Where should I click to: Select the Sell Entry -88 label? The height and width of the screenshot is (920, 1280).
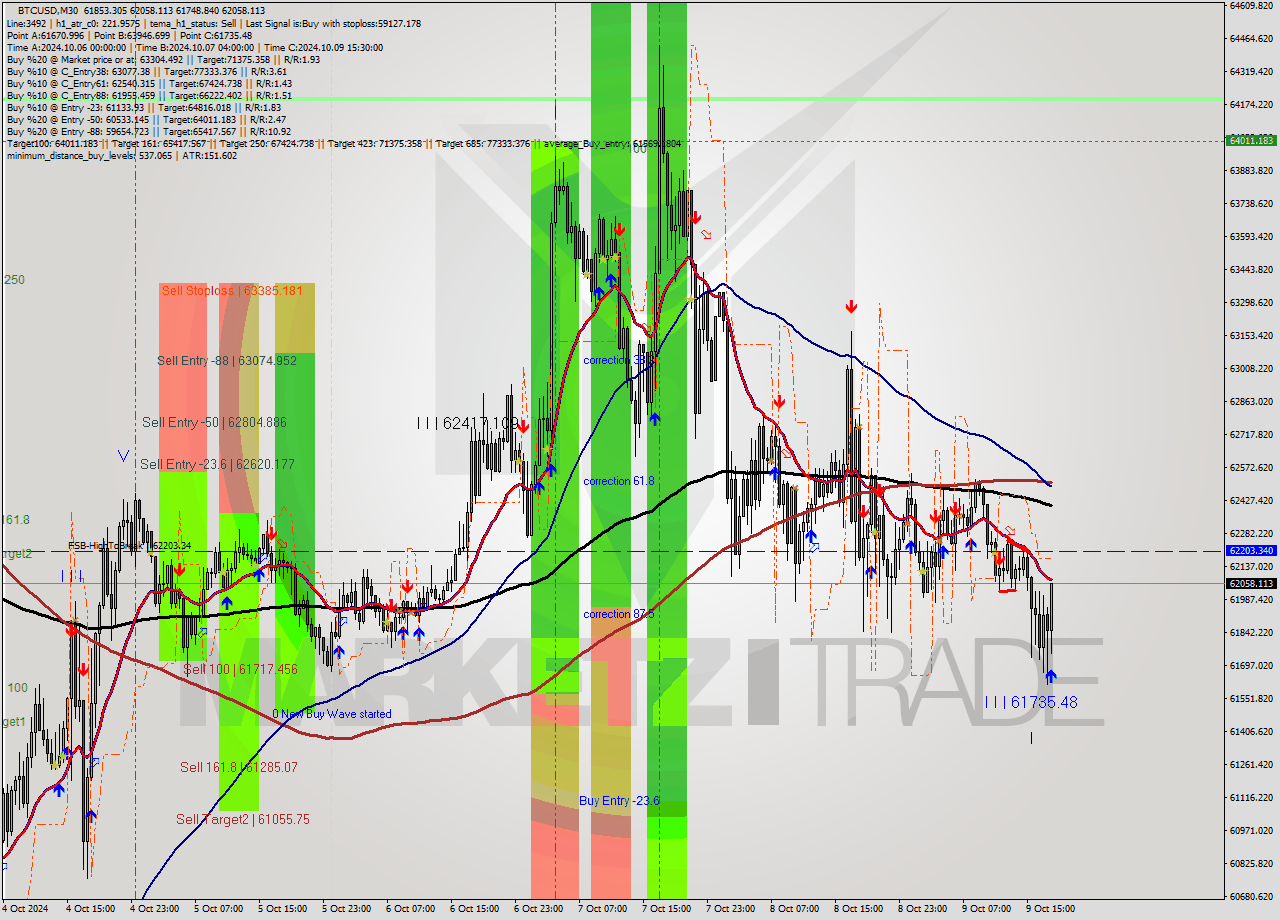click(227, 361)
